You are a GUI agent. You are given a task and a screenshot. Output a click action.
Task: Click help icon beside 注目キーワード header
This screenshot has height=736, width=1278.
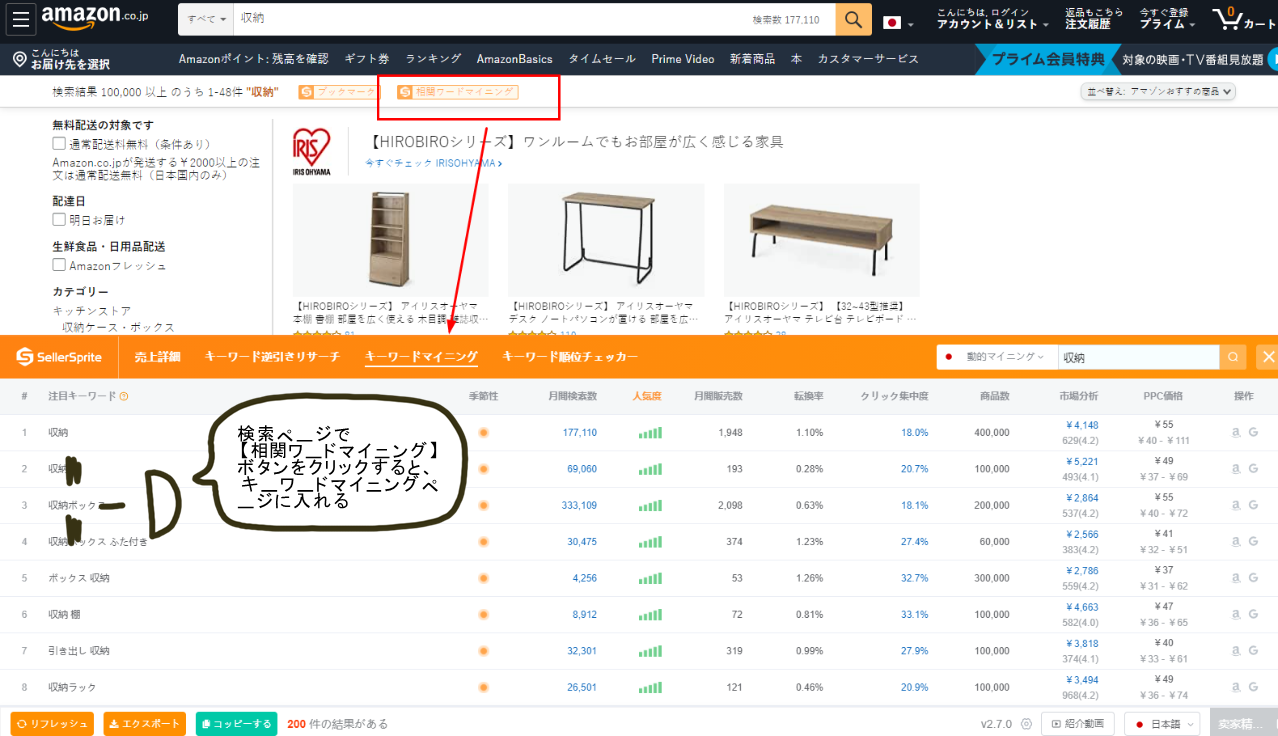(124, 397)
